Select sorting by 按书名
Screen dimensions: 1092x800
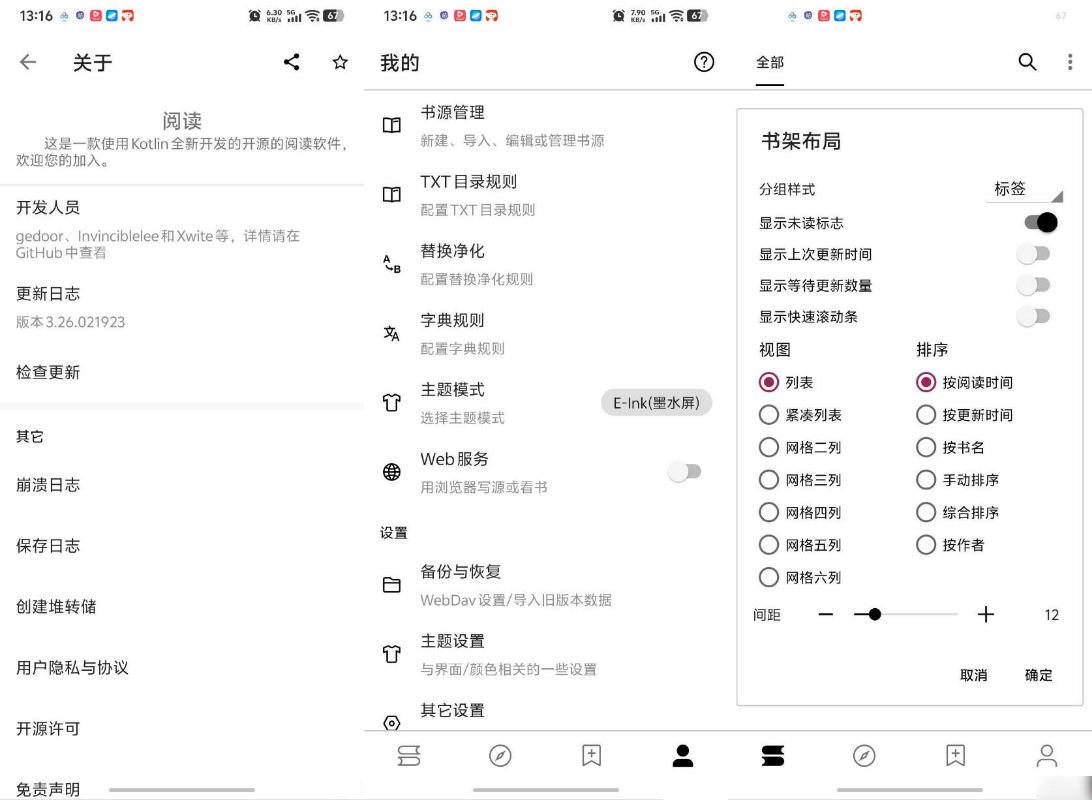click(x=926, y=447)
